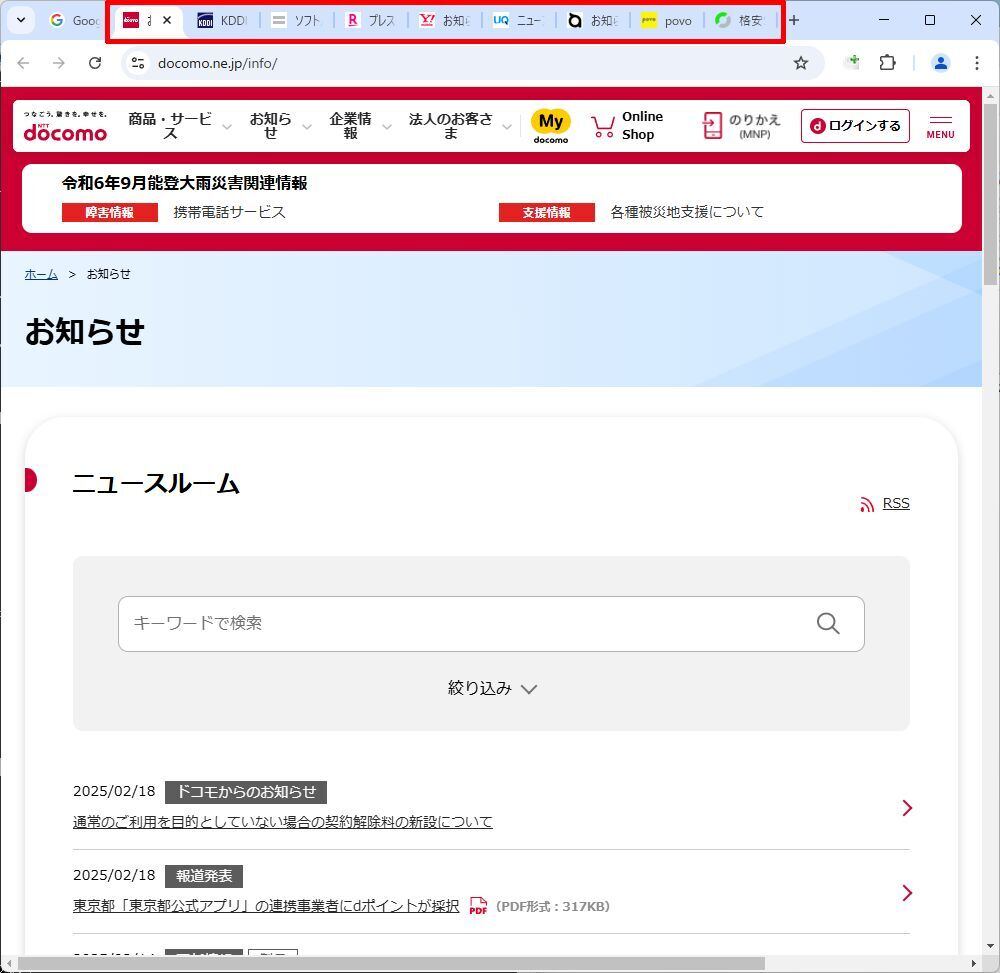Click the ログインする login button

pos(855,126)
